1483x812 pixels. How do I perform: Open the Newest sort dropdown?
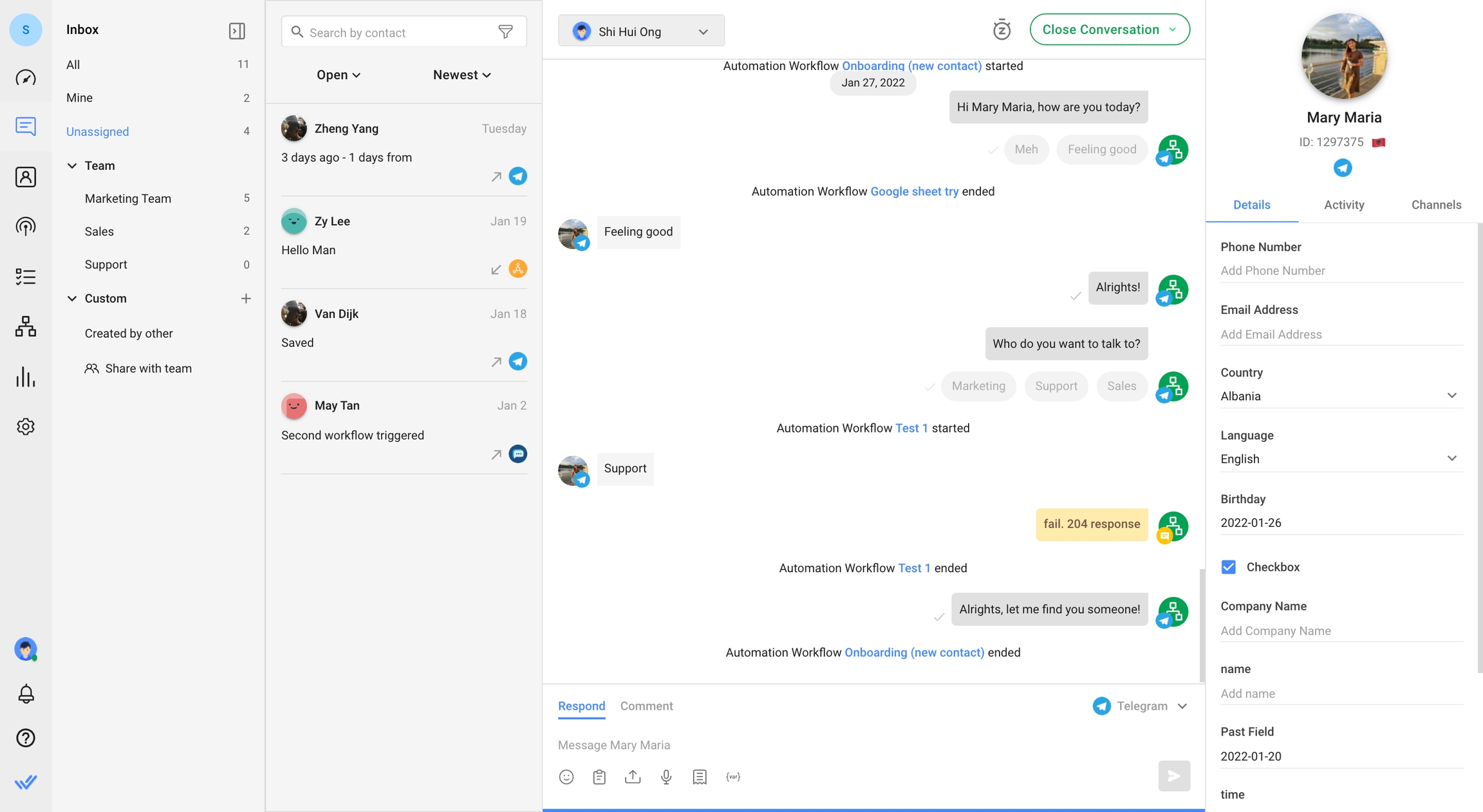[x=462, y=75]
